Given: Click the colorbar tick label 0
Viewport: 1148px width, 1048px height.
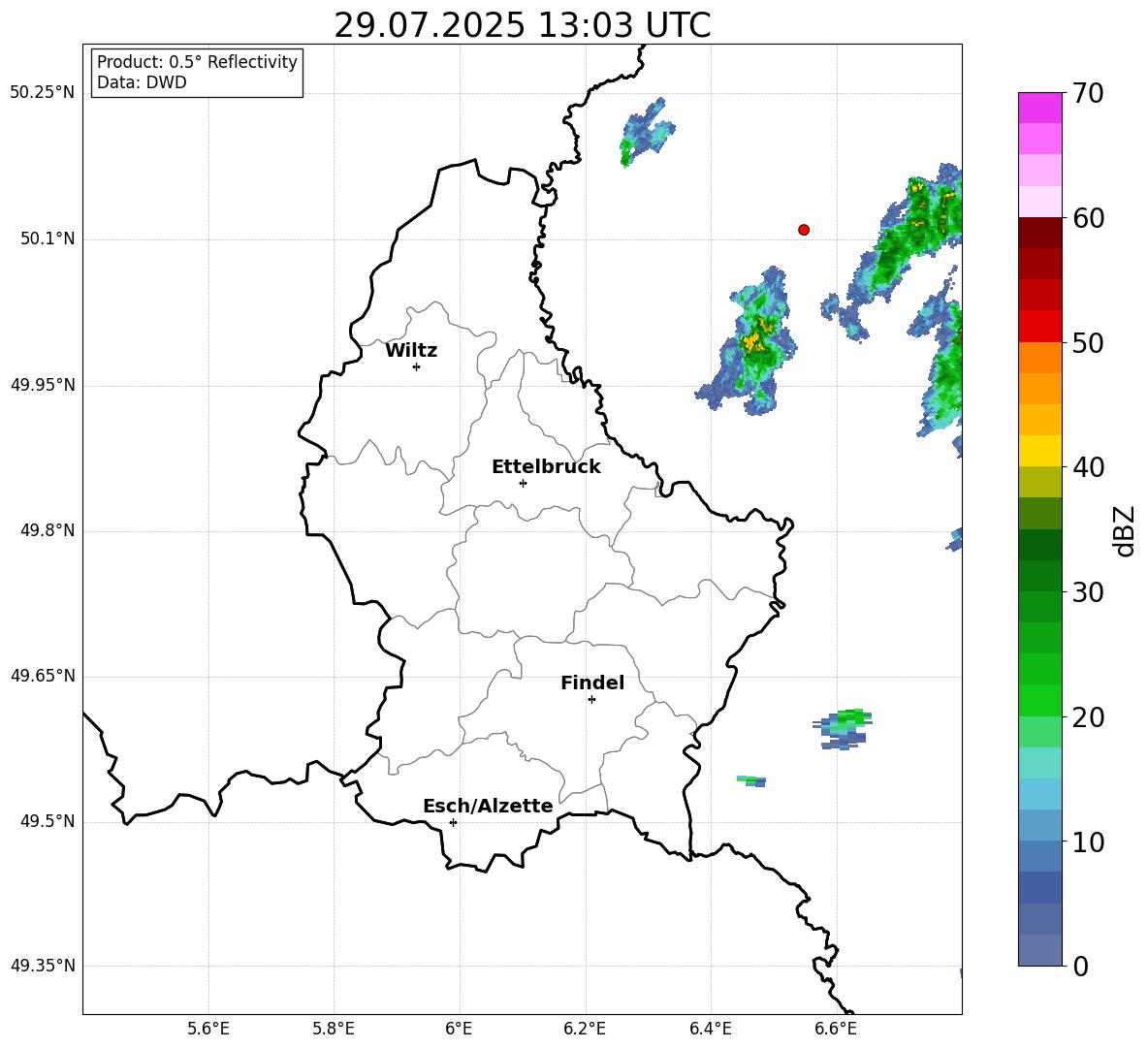Looking at the screenshot, I should pos(1080,967).
